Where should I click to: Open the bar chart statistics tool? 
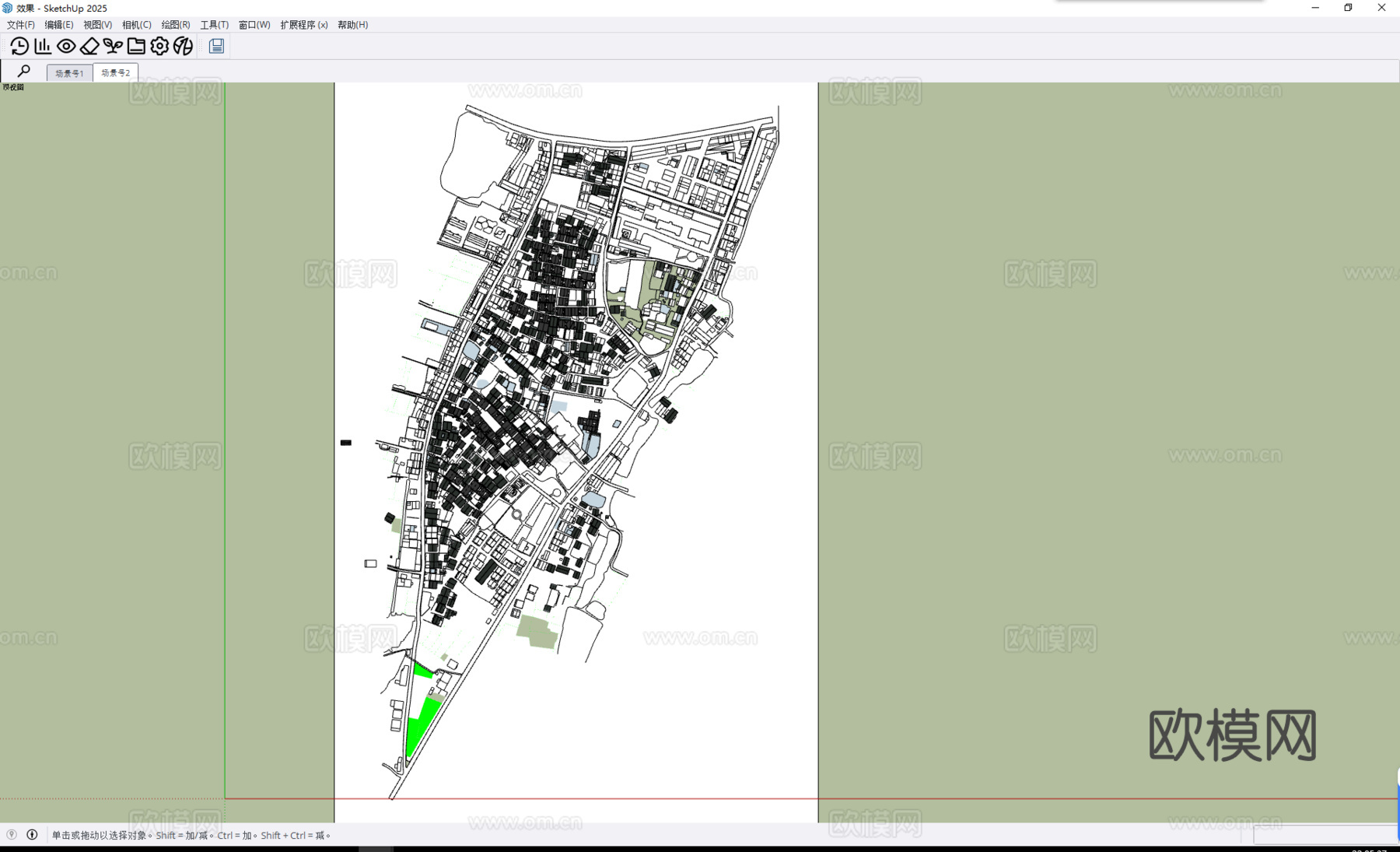click(x=43, y=46)
